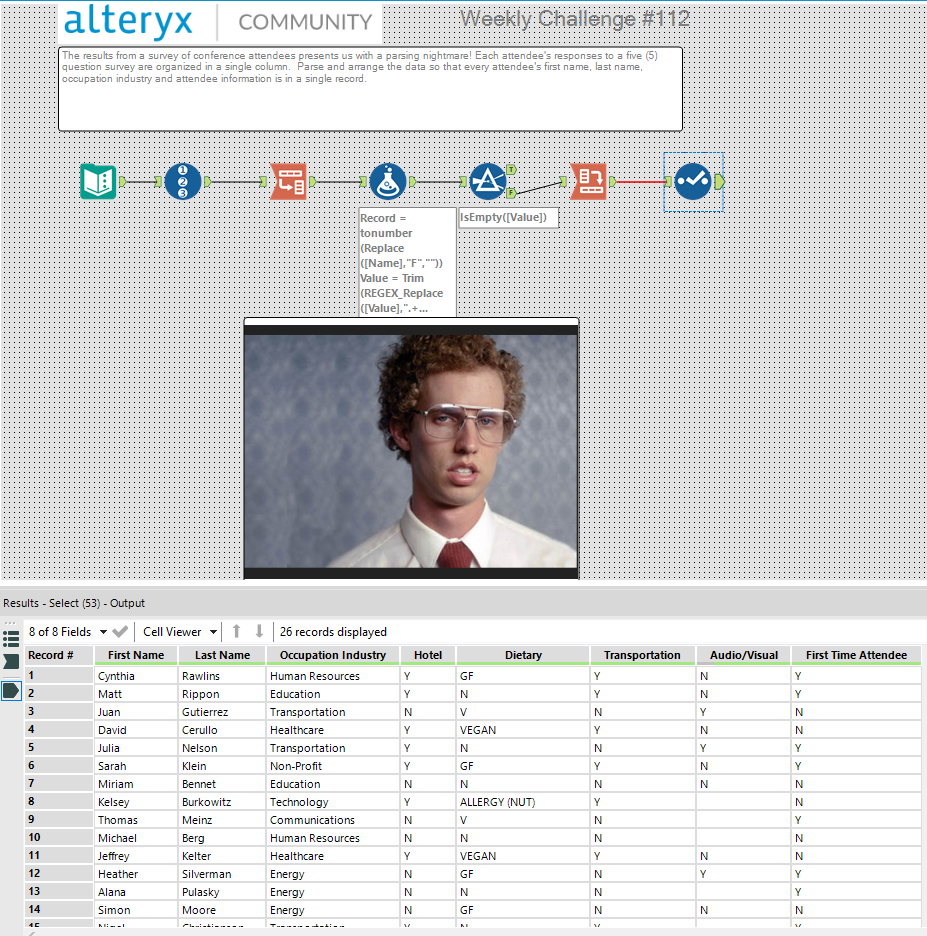
Task: Open the metadata view icon in Results
Action: click(x=11, y=661)
